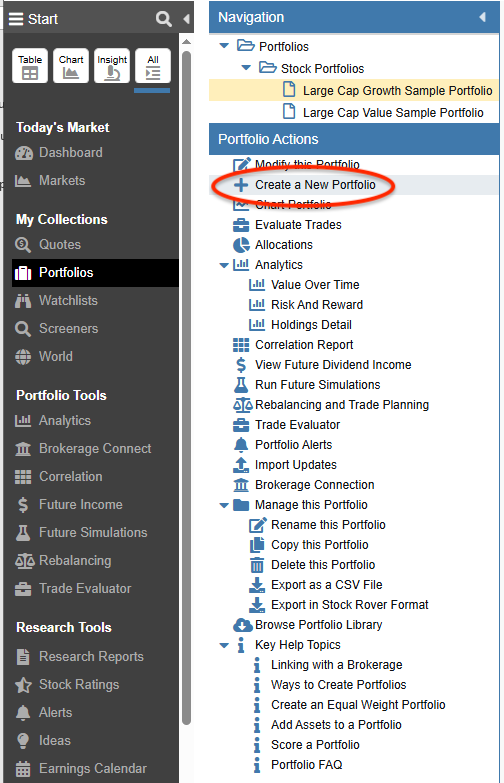Select the World globe icon
This screenshot has height=783, width=504.
click(23, 357)
